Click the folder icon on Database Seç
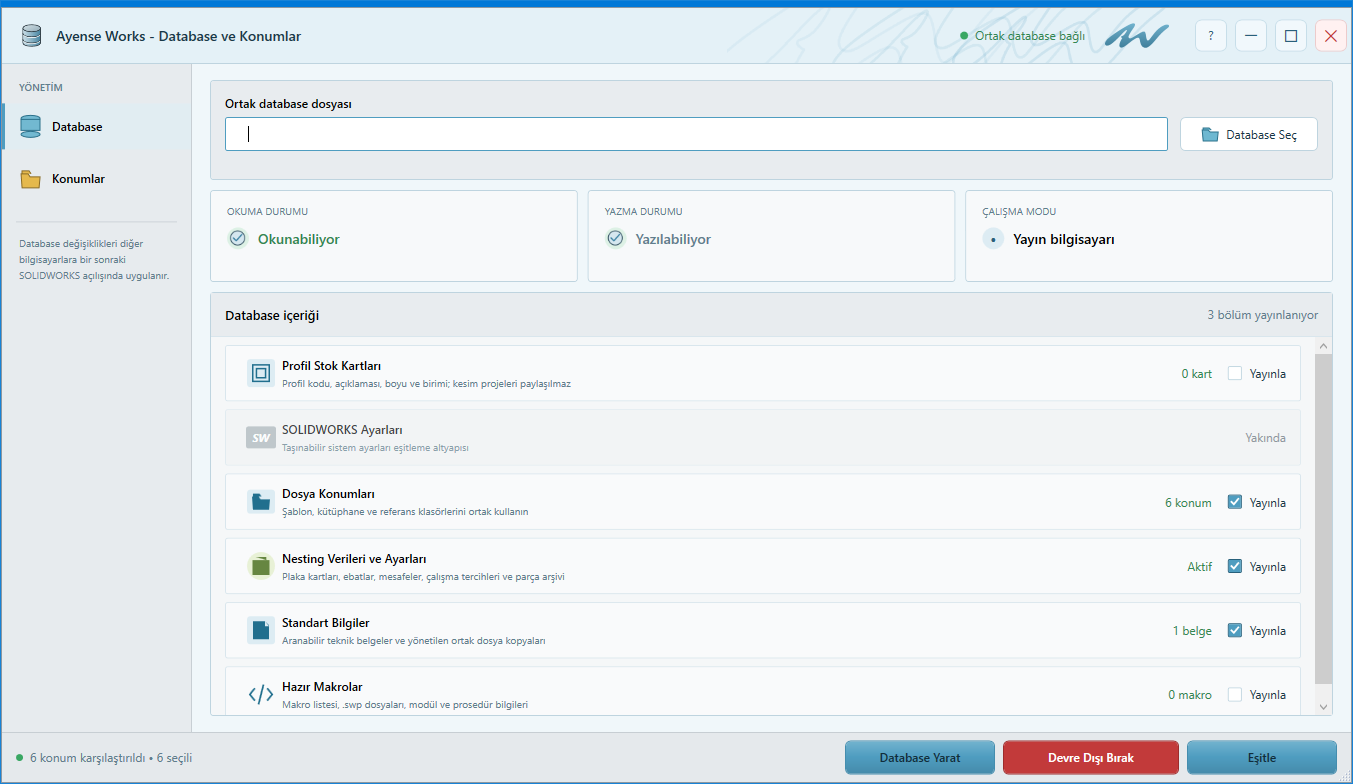The height and width of the screenshot is (784, 1353). point(1211,135)
